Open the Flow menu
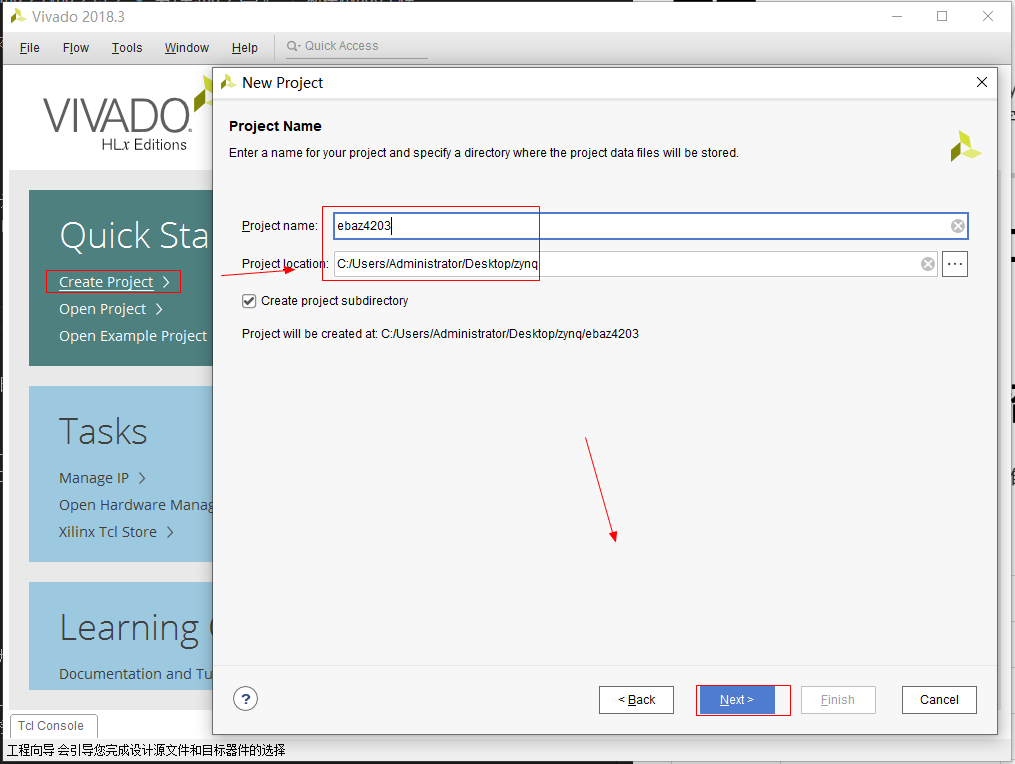Image resolution: width=1015 pixels, height=764 pixels. pos(76,48)
